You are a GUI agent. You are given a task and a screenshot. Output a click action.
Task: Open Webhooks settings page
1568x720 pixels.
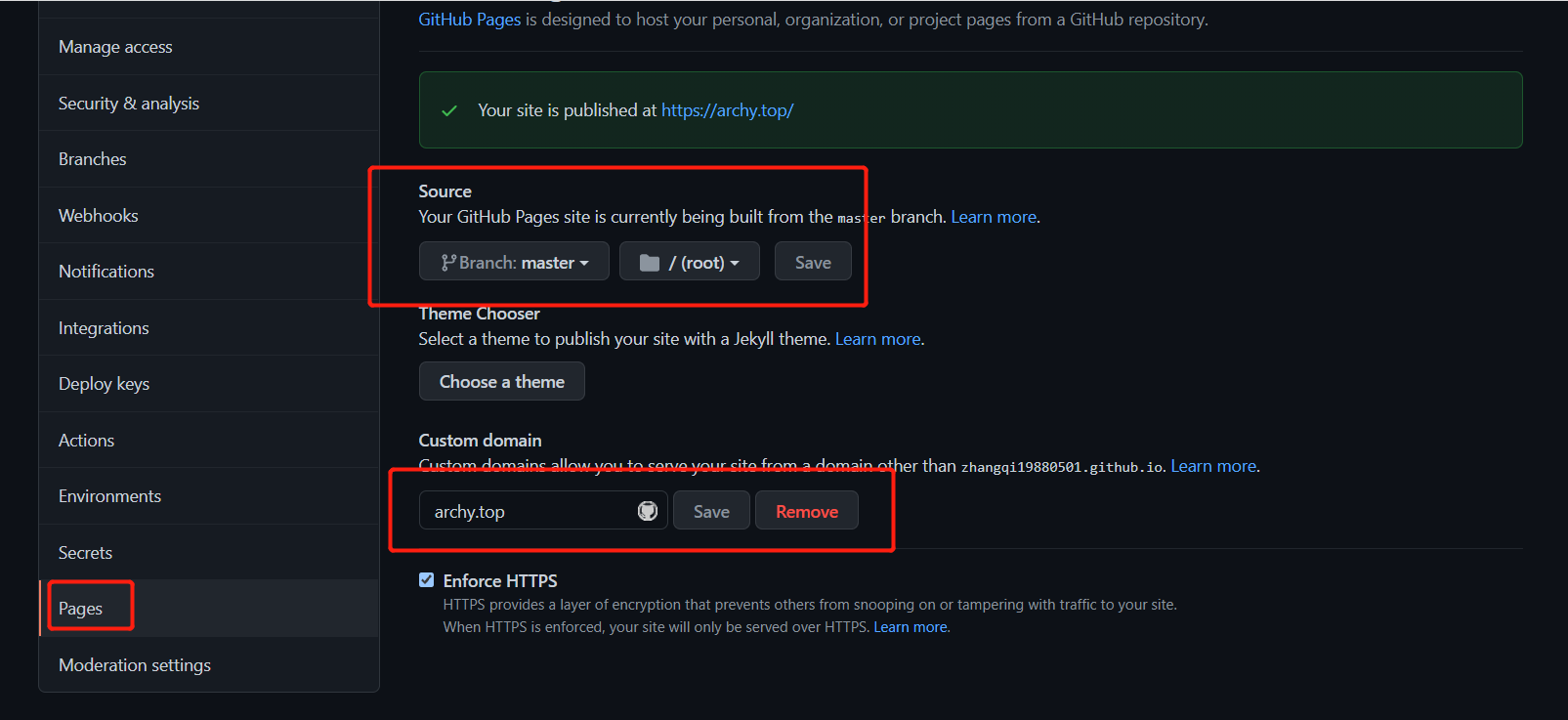209,215
